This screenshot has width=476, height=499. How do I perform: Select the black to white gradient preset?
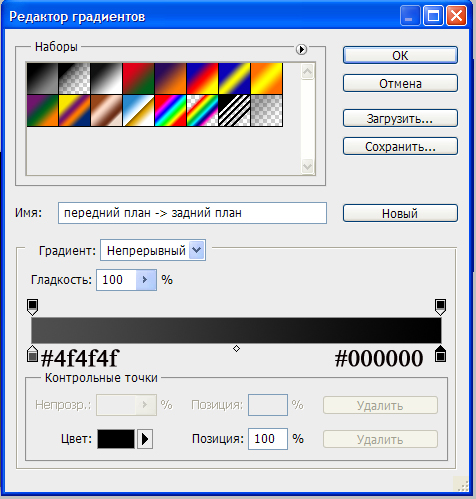point(106,79)
